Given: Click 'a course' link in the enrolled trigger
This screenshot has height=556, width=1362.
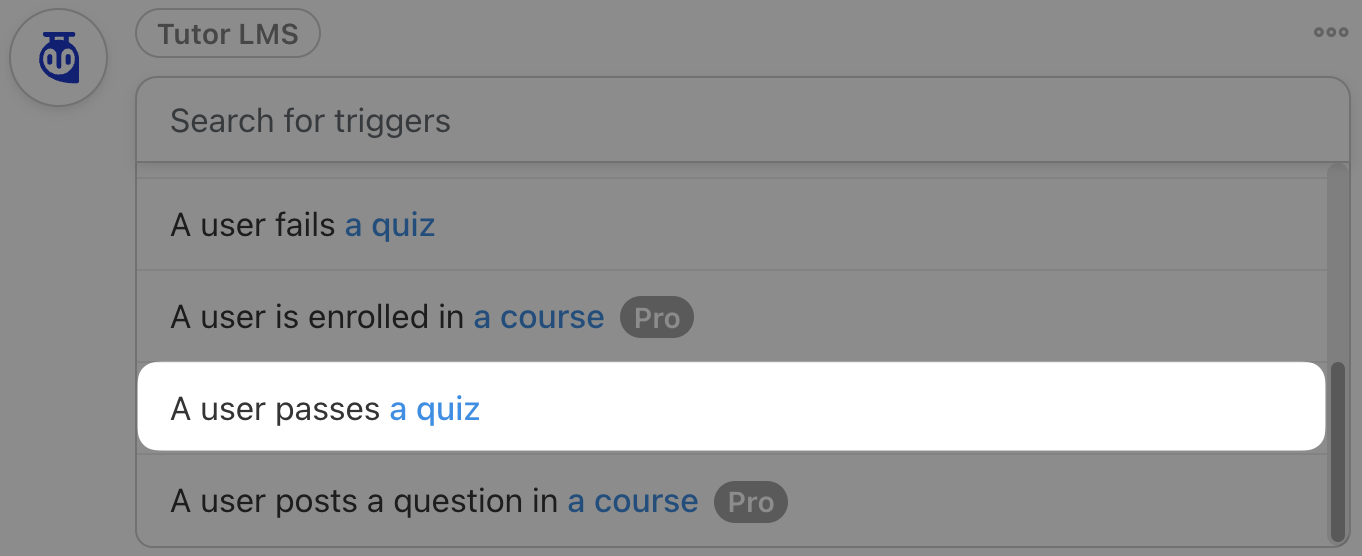Looking at the screenshot, I should tap(539, 318).
